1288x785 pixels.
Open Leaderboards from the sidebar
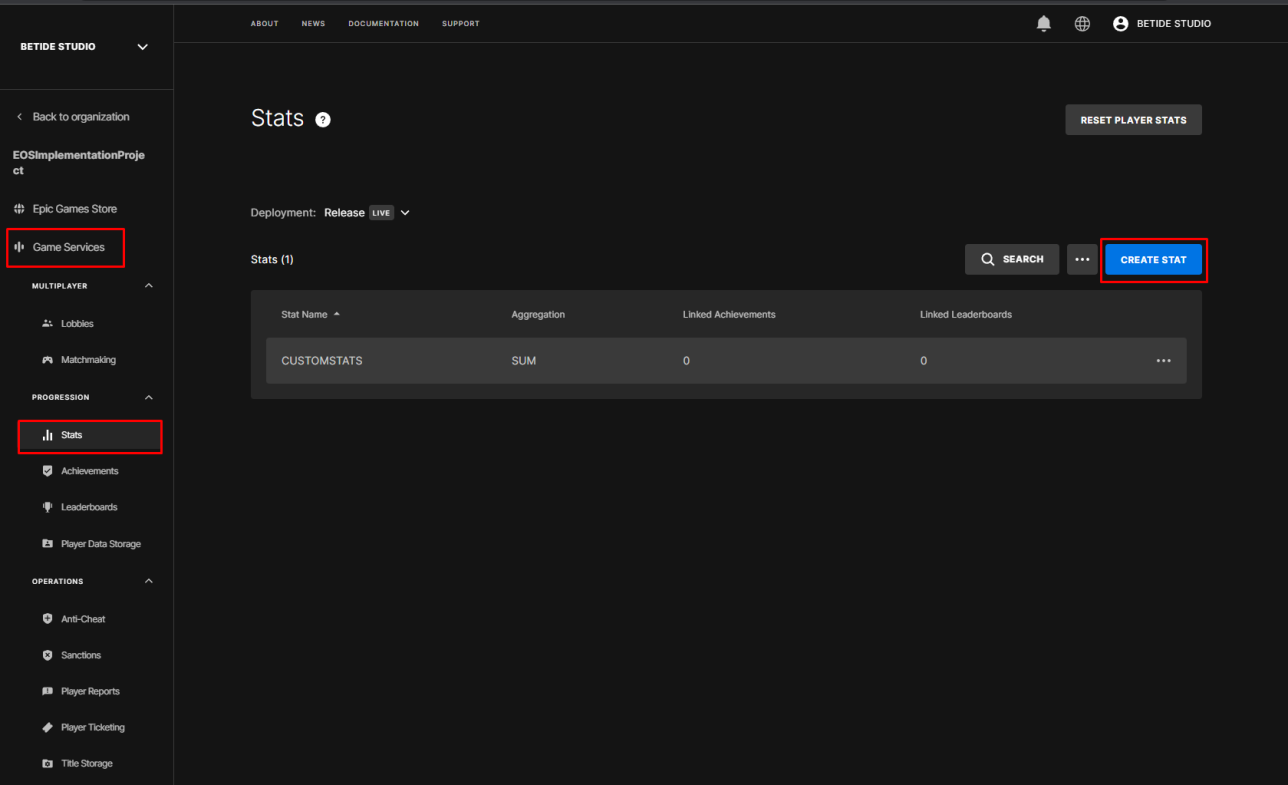tap(88, 507)
